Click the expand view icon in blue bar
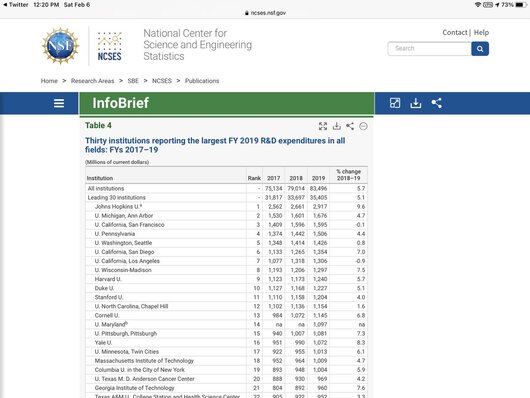Image resolution: width=530 pixels, height=398 pixels. [395, 103]
